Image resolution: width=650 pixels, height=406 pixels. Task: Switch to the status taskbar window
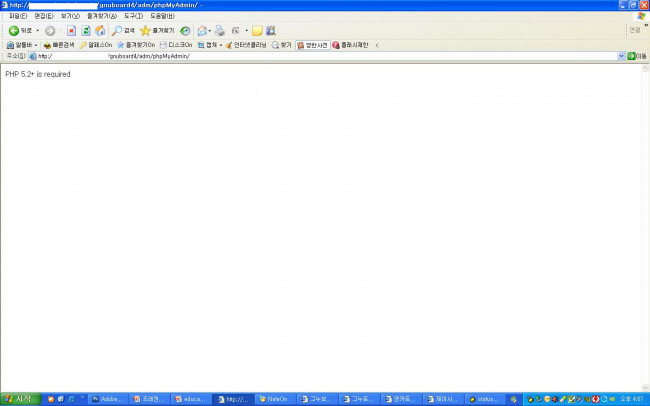[484, 399]
